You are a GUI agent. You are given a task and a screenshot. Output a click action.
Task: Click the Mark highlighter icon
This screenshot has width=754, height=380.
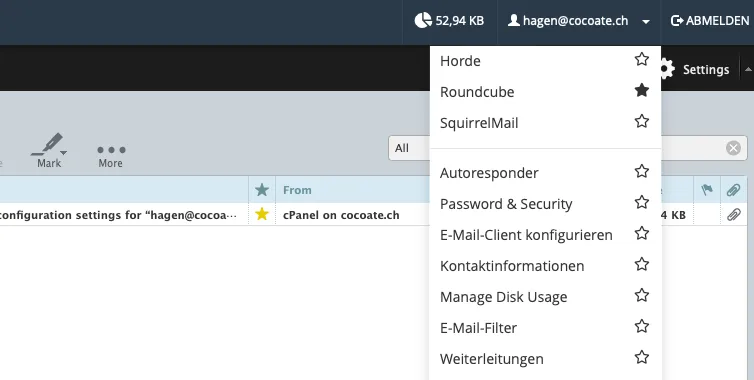click(x=47, y=144)
